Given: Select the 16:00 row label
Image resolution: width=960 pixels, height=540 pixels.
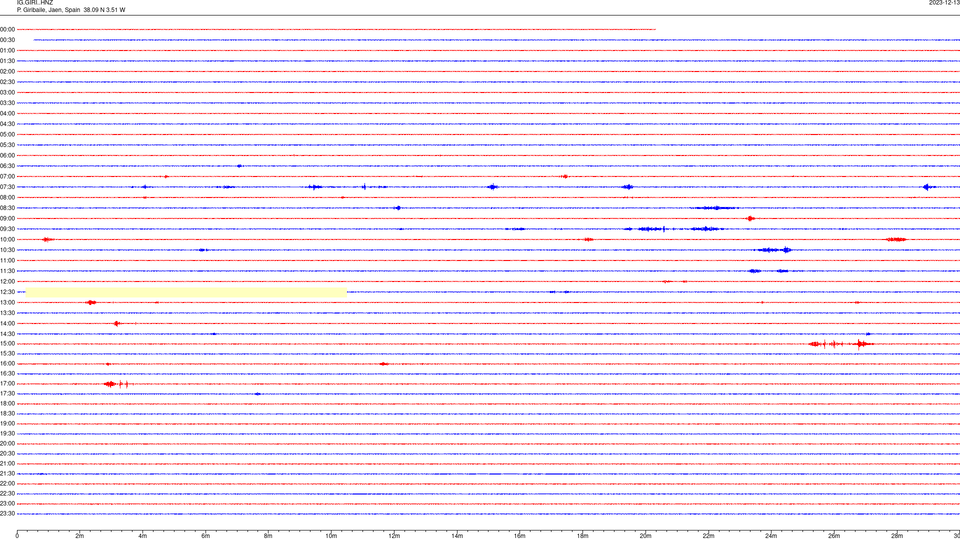Looking at the screenshot, I should 7,364.
